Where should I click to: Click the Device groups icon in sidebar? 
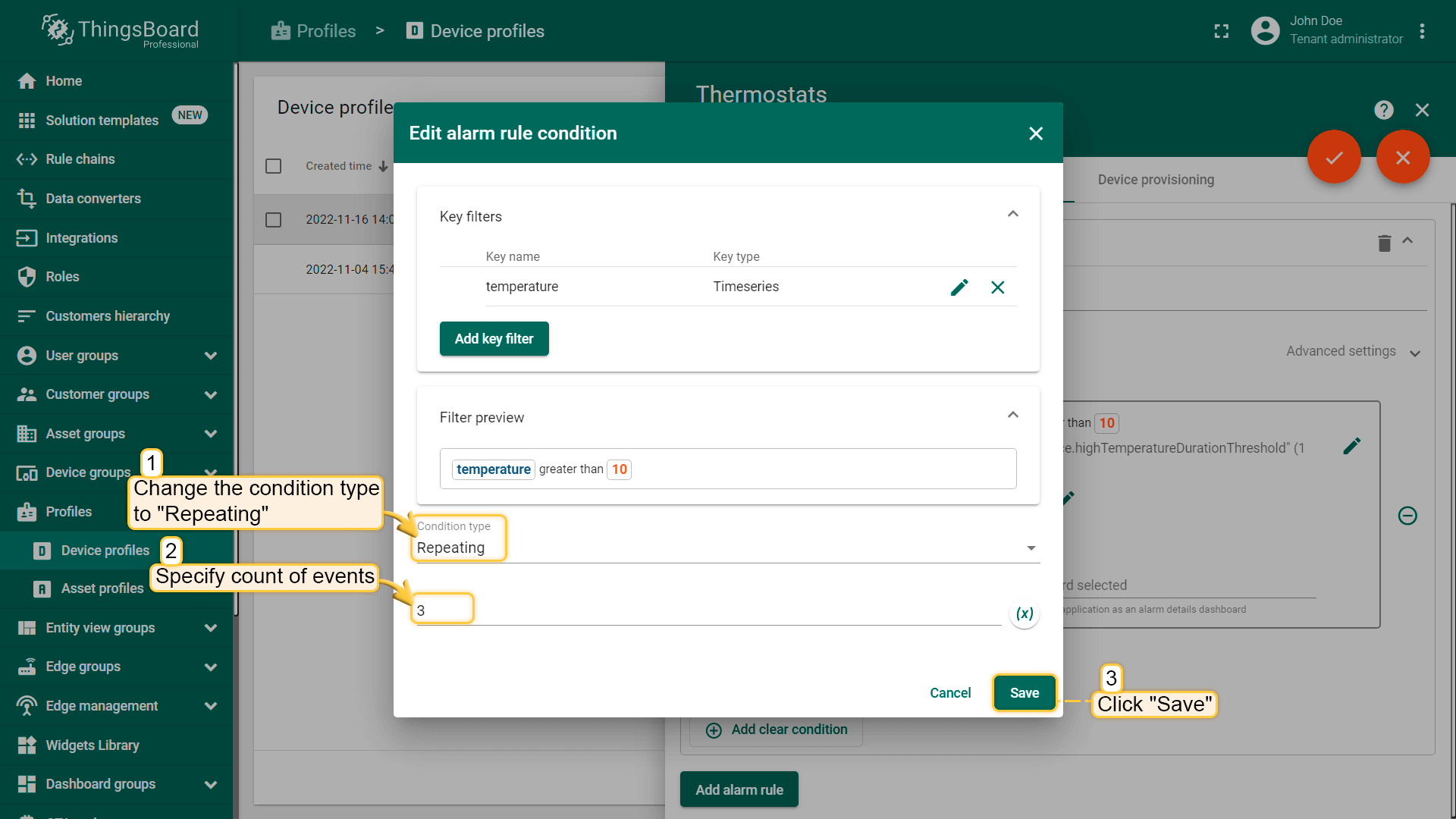27,473
